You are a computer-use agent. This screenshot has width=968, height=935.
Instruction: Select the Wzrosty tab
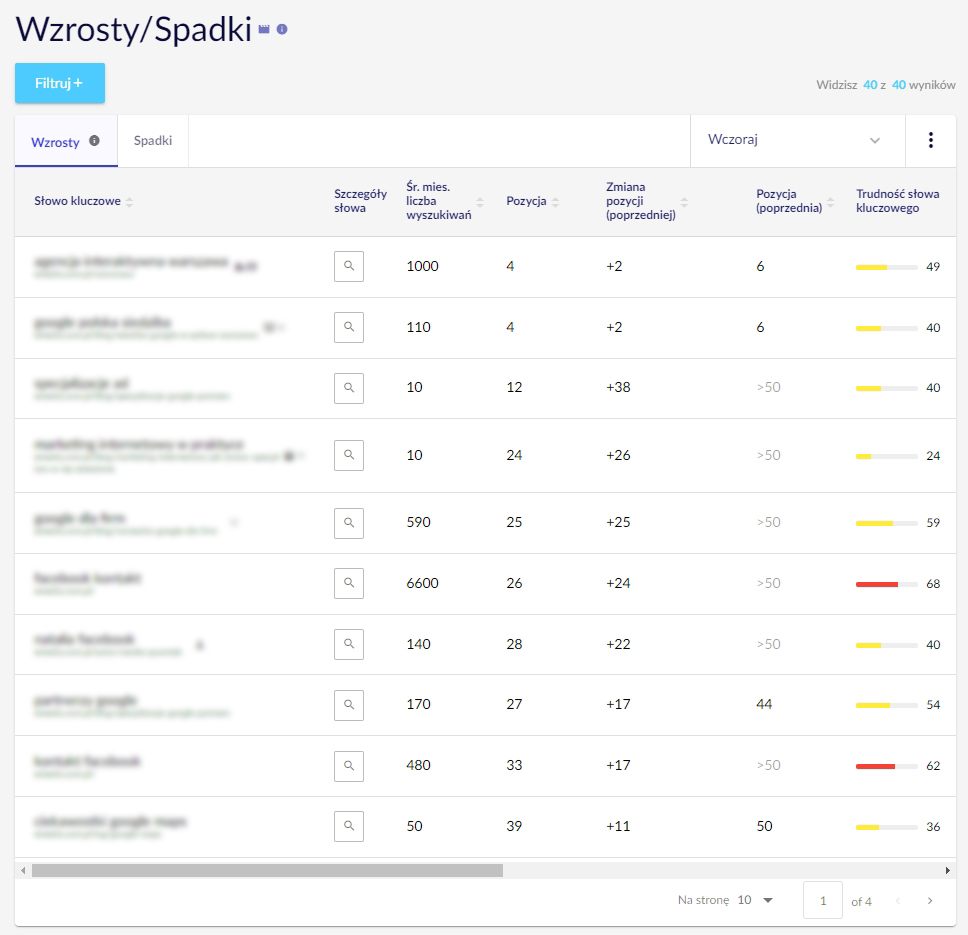56,142
